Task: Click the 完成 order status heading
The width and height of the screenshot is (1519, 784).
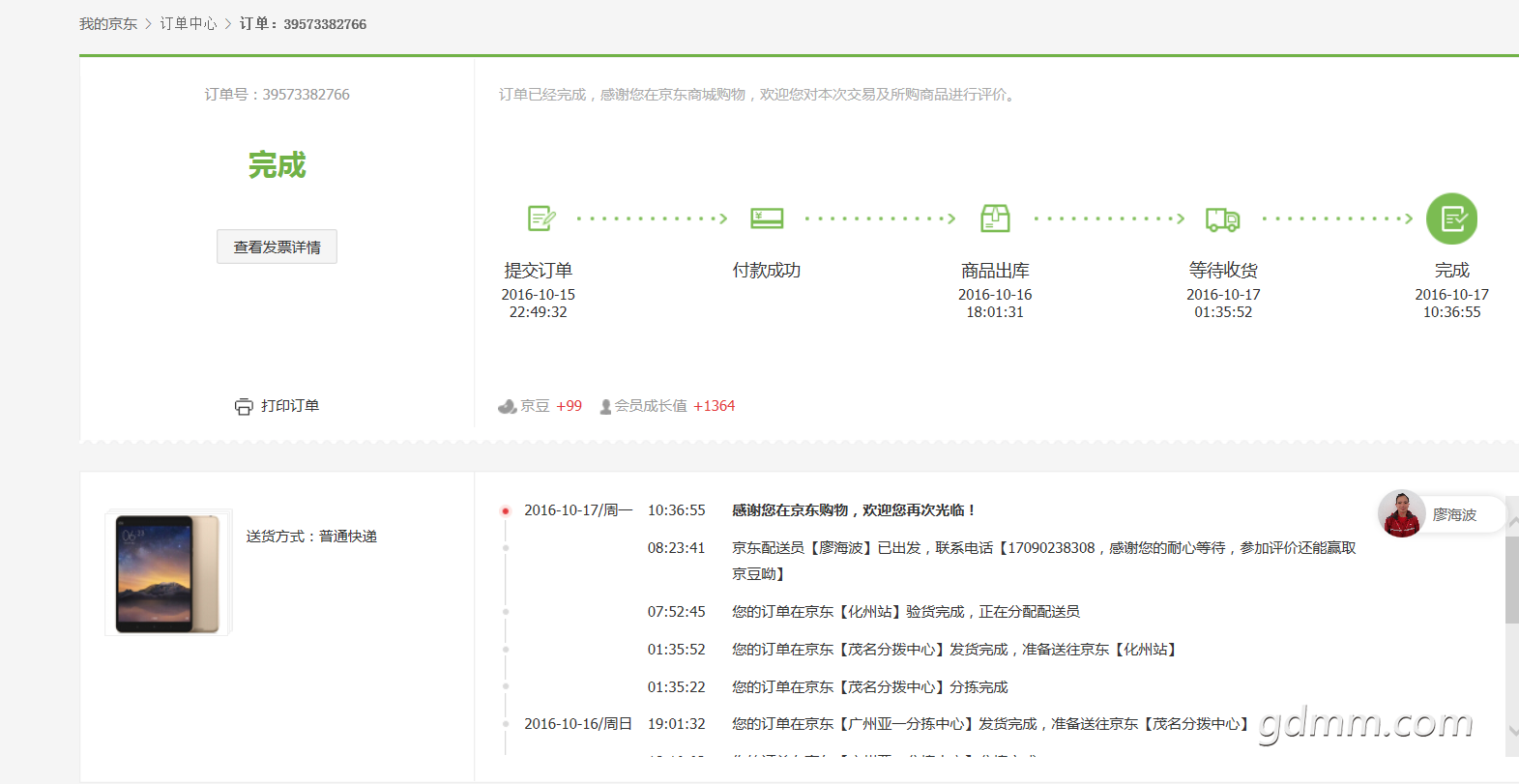Action: (277, 165)
